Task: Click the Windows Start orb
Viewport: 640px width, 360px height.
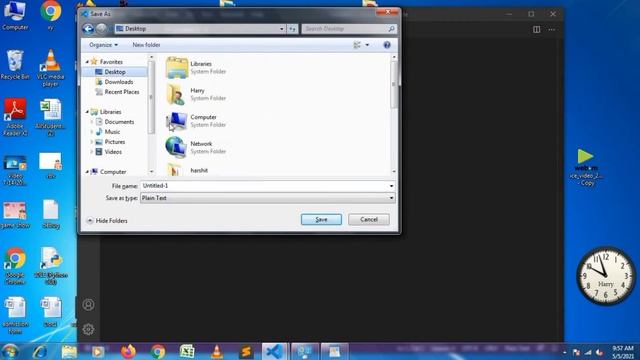Action: tap(10, 351)
